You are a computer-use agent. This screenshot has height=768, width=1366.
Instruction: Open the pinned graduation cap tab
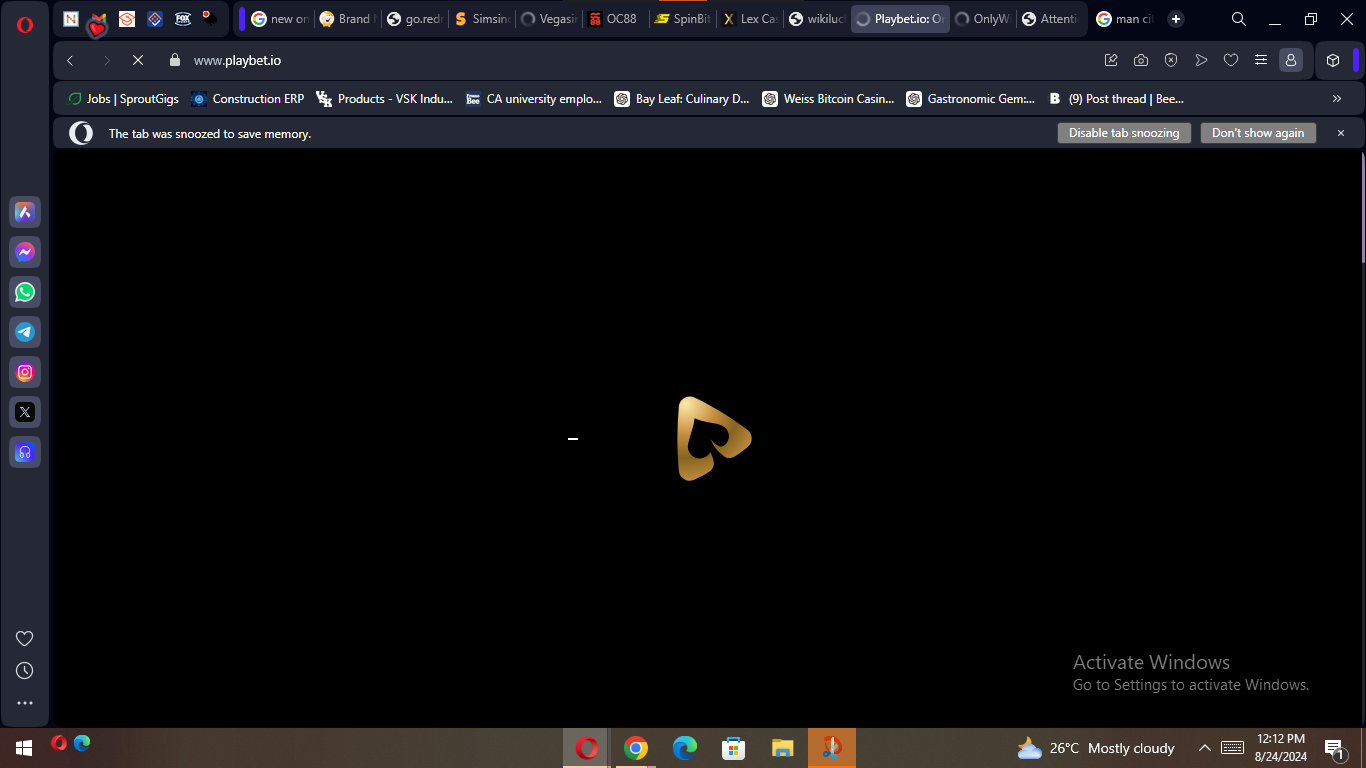click(127, 19)
